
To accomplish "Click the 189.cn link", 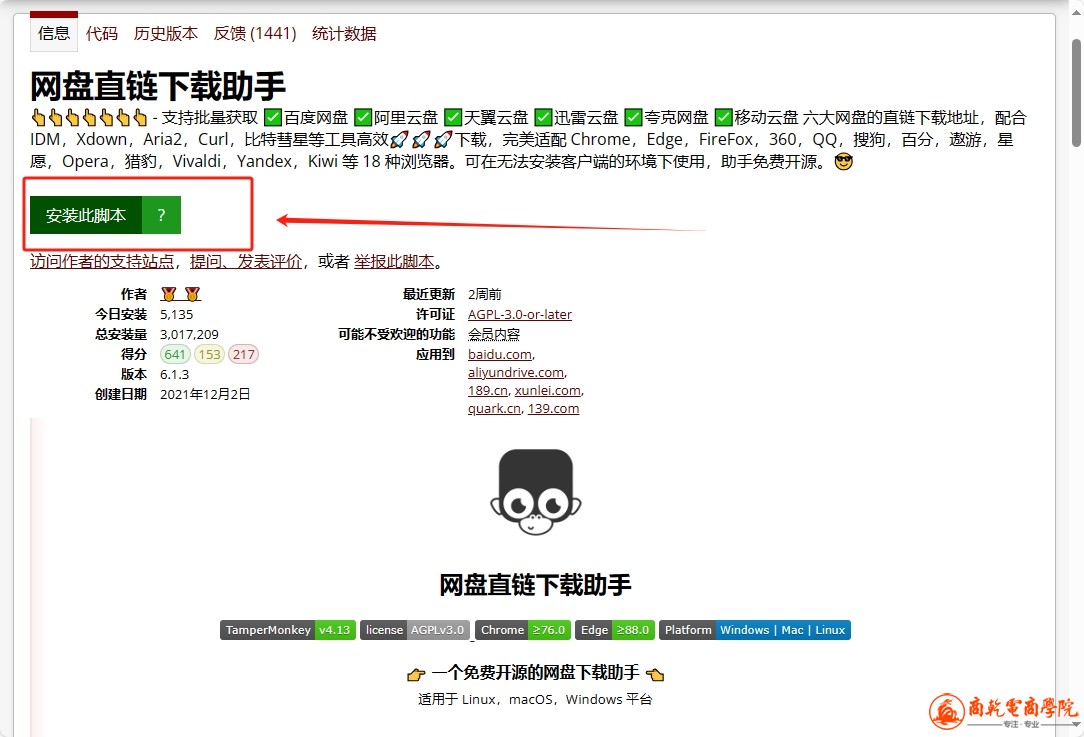I will tap(488, 391).
